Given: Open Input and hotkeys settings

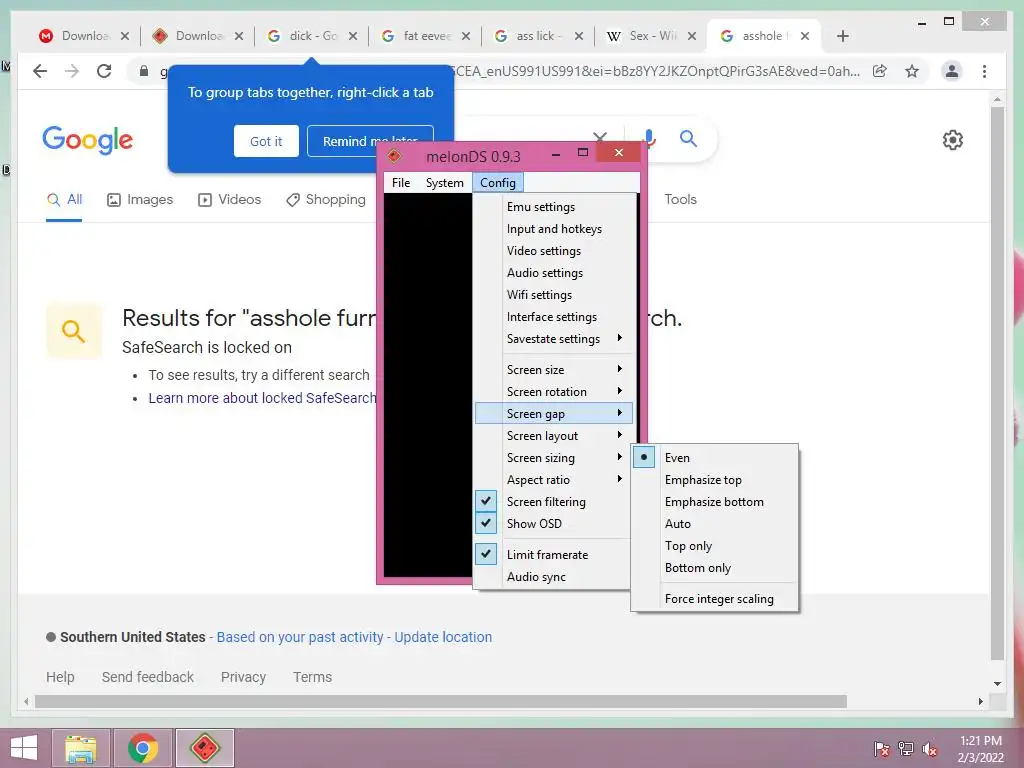Looking at the screenshot, I should [x=552, y=229].
